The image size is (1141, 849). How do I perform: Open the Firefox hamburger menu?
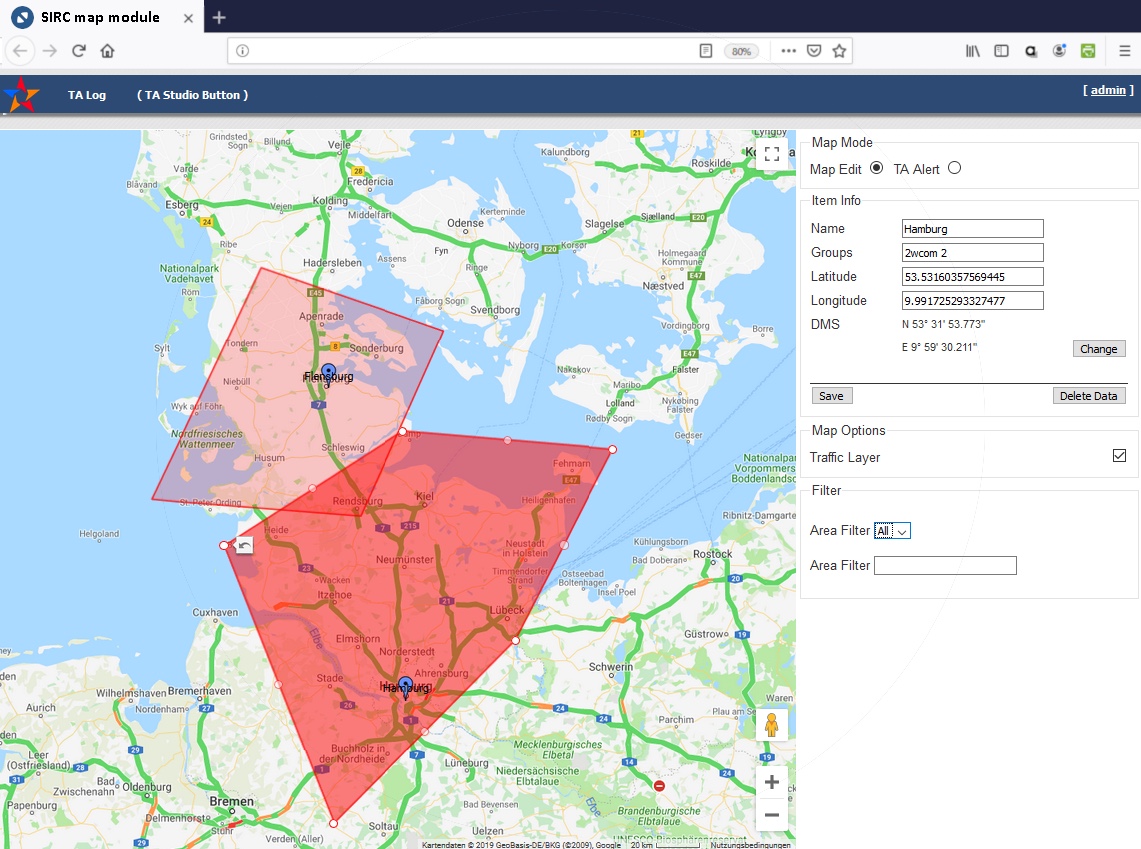(x=1123, y=51)
